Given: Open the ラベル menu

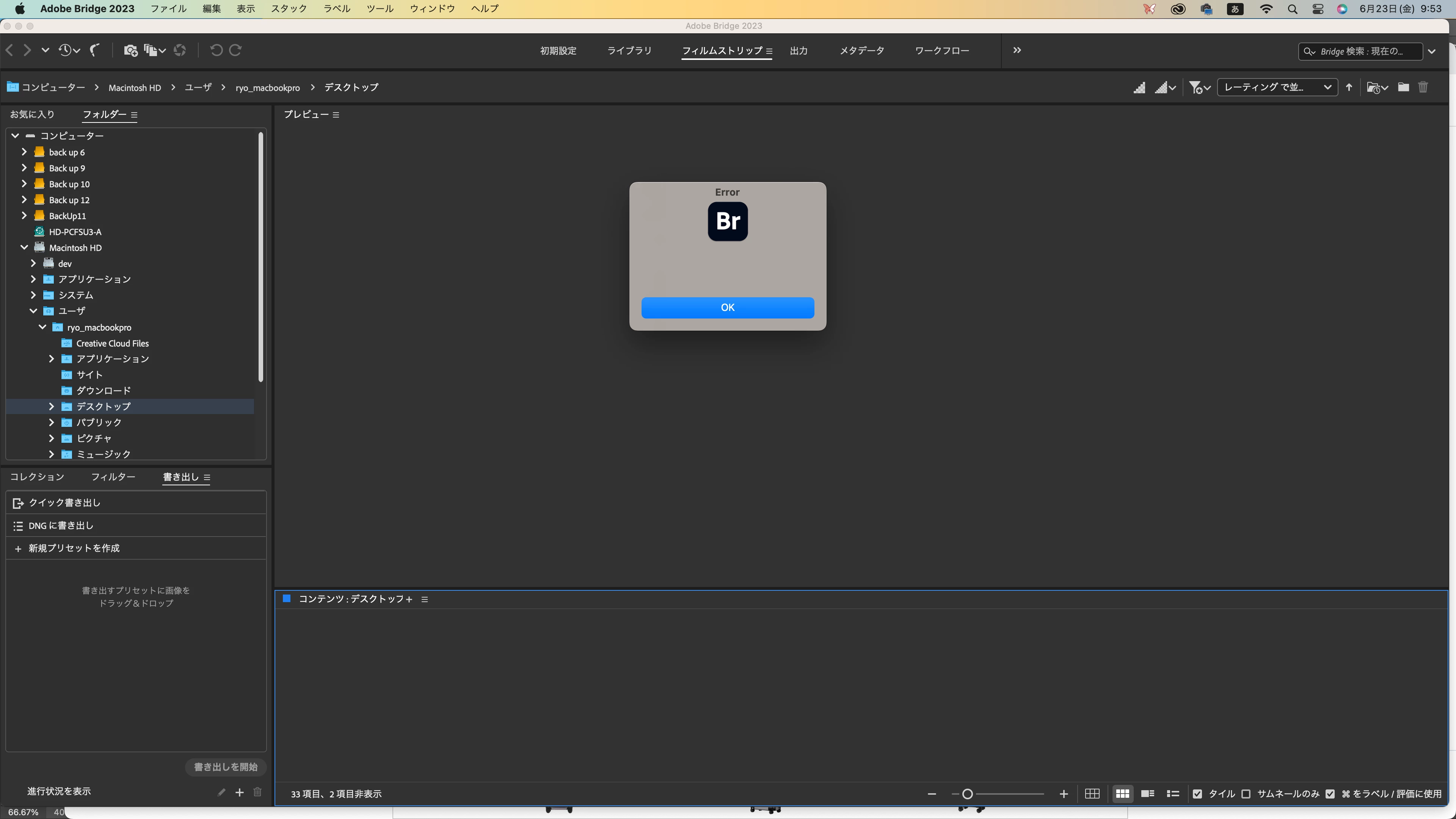Looking at the screenshot, I should coord(336,8).
